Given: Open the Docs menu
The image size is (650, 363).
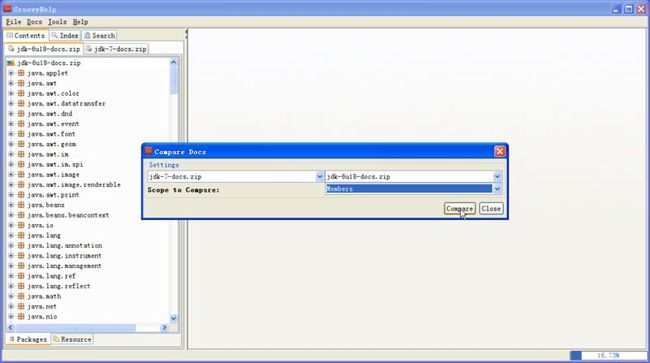Looking at the screenshot, I should 34,22.
